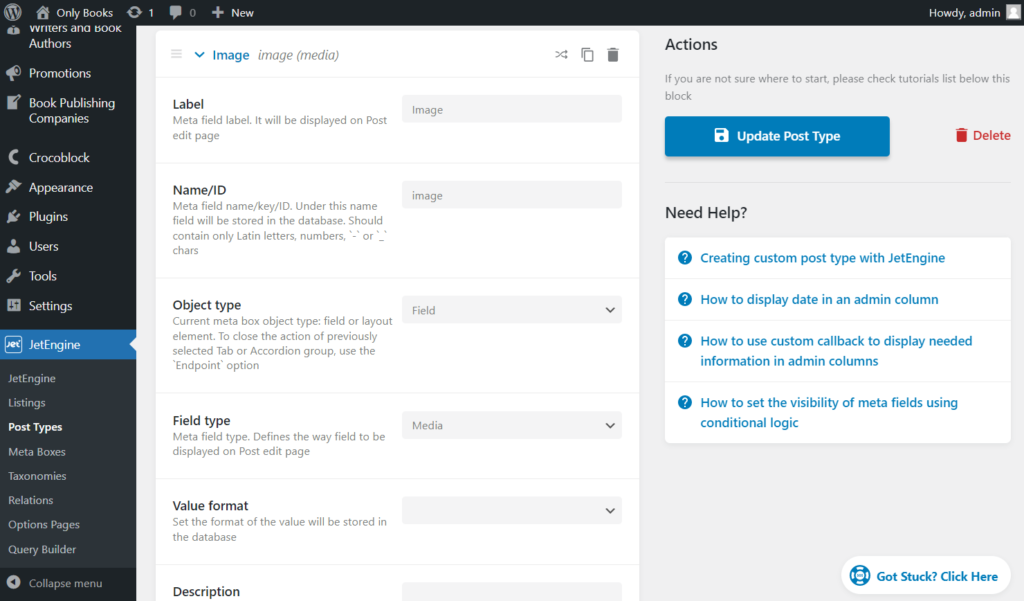Click the shuffle icon for the Image field
Screen dimensions: 1024x601
[x=561, y=54]
